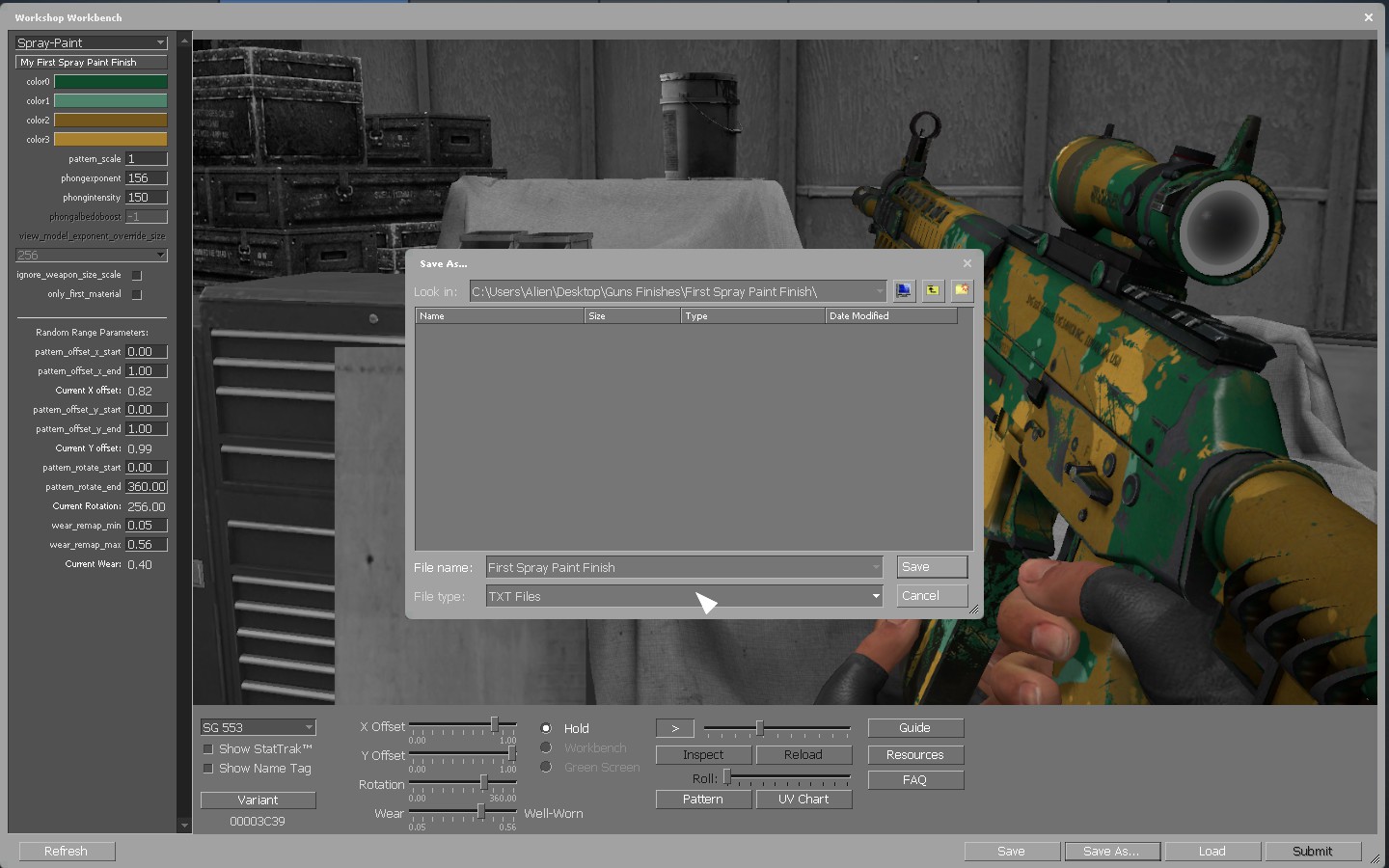The image size is (1389, 868).
Task: Close the Save As dialog with the X
Action: 967,263
